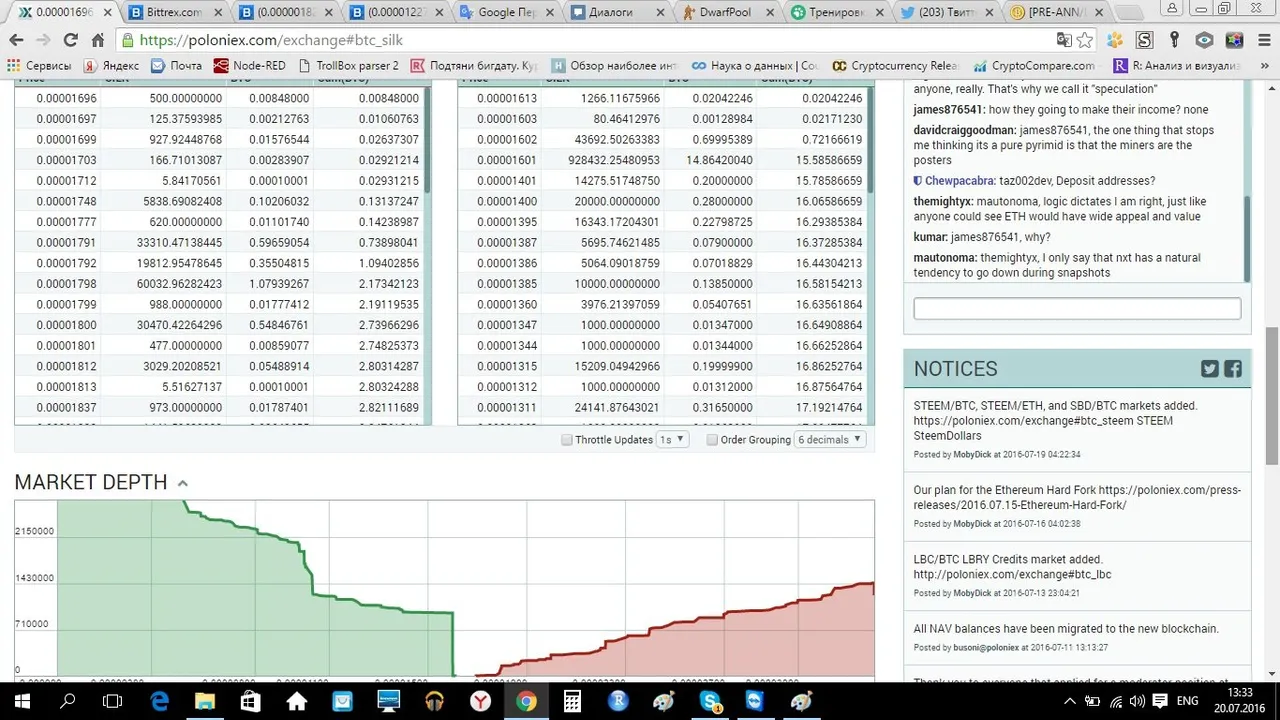Open the CryptoCompare.com bookmark
1280x720 pixels.
pos(1033,65)
